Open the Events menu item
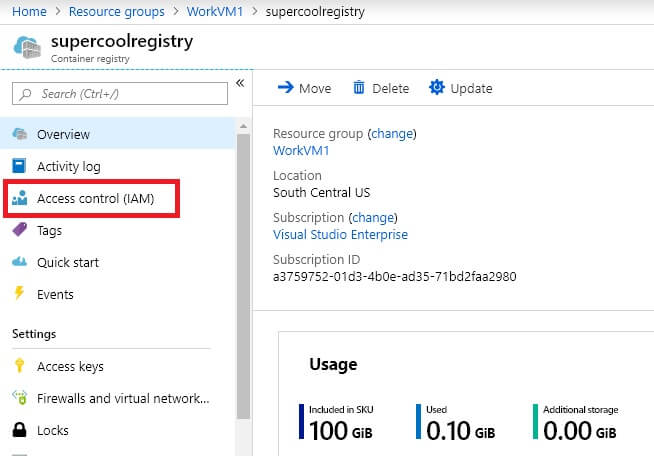654x456 pixels. [118, 295]
